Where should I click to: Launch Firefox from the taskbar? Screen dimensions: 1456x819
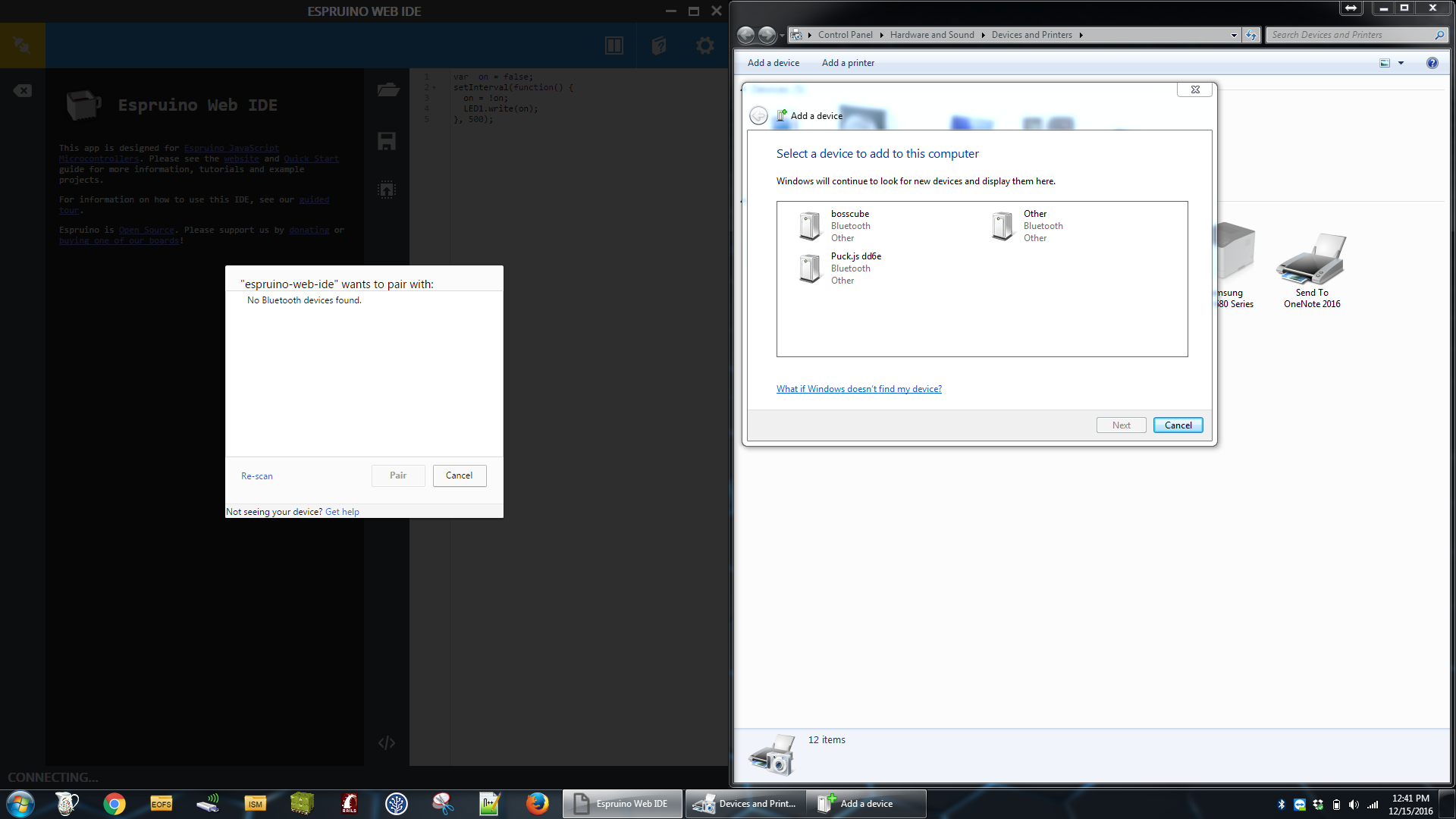pos(537,804)
